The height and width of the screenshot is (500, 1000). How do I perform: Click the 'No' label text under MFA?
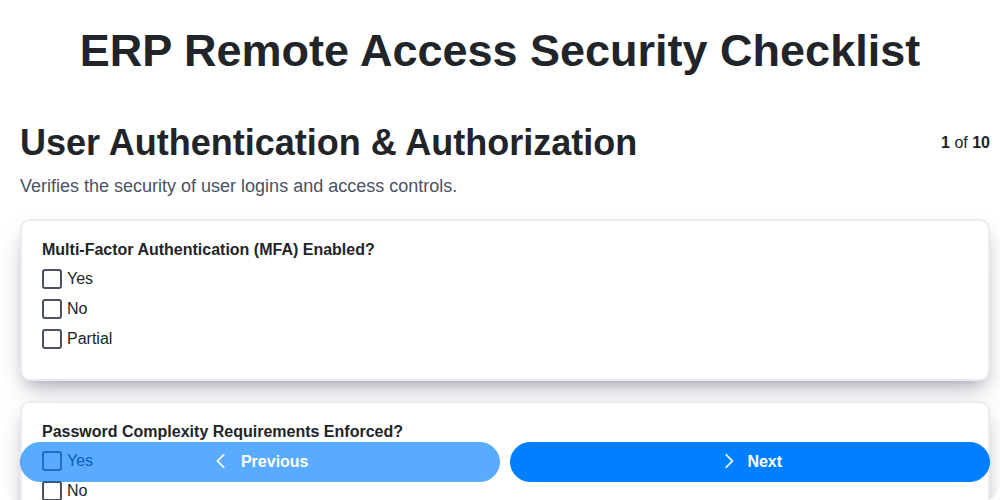[77, 309]
